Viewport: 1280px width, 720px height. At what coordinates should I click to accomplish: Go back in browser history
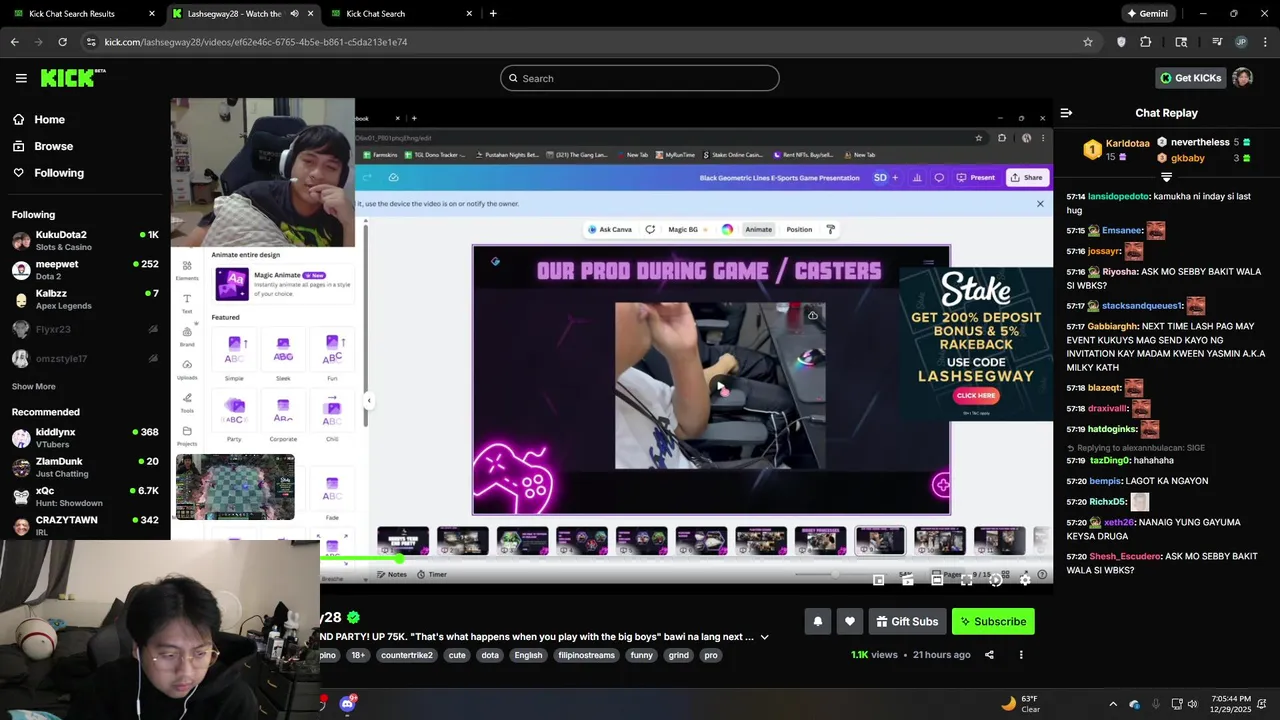(14, 42)
